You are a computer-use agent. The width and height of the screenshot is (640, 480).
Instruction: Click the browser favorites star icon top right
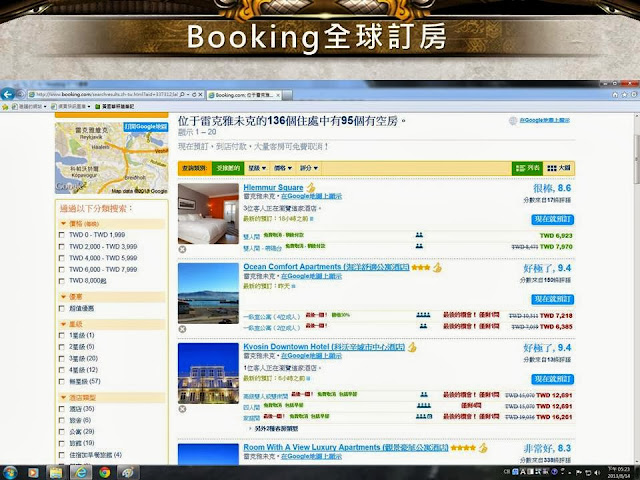pos(624,95)
